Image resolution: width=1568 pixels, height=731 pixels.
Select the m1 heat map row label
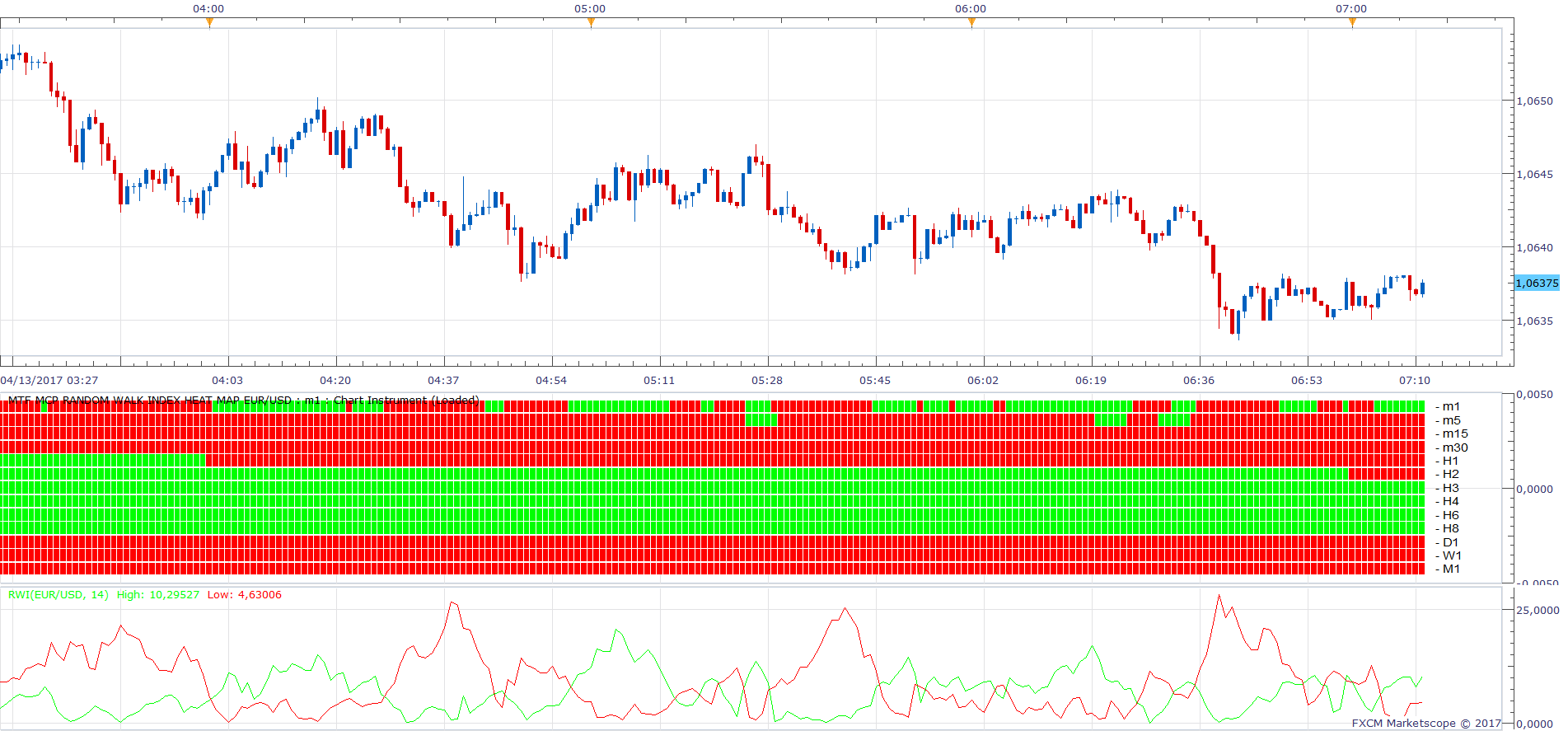point(1448,406)
